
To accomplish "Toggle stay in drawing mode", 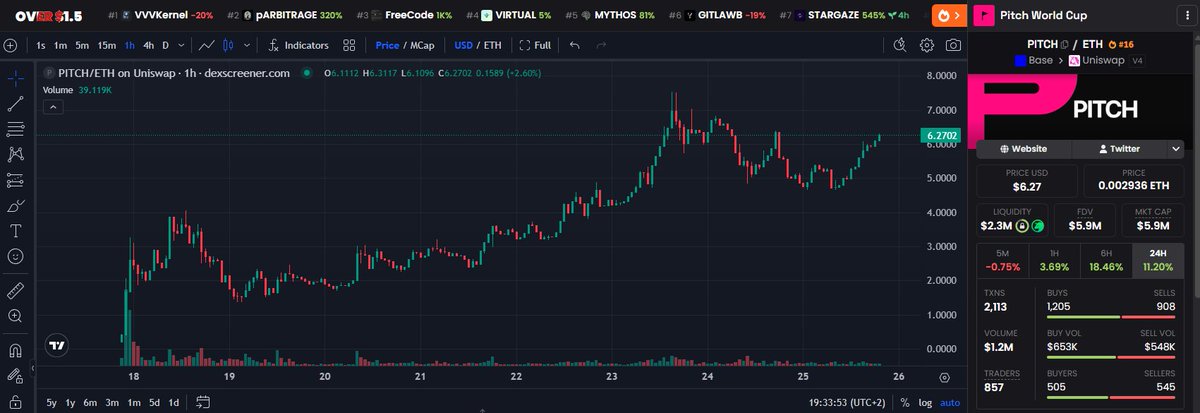I will 15,377.
